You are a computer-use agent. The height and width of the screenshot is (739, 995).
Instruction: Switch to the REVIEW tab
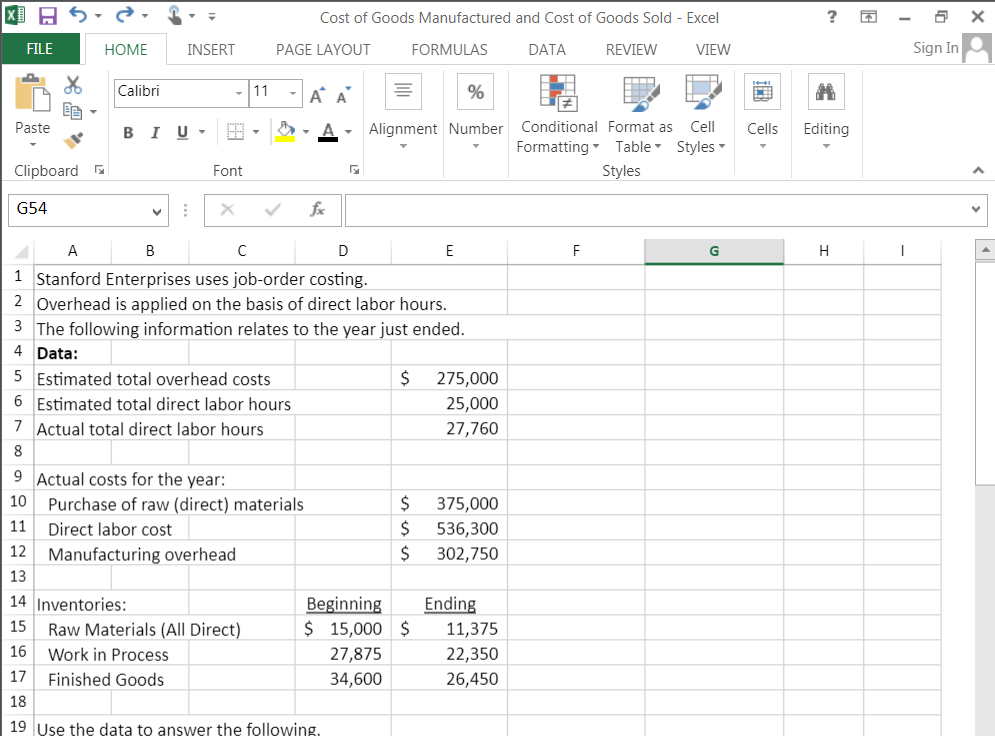[x=631, y=49]
